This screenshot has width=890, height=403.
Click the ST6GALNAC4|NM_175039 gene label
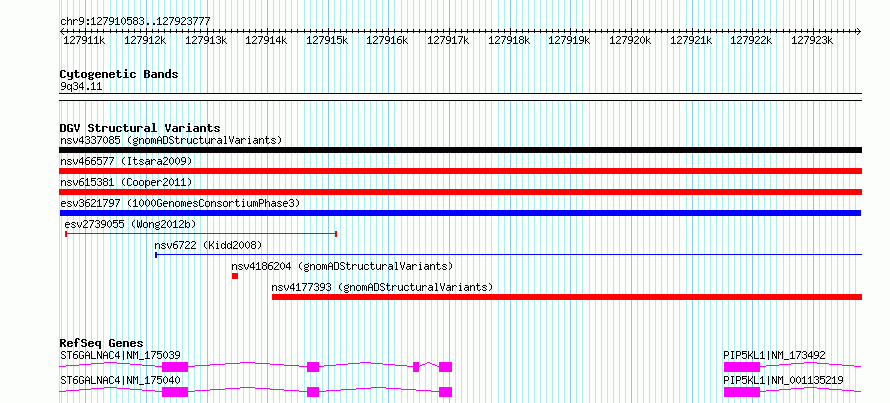point(120,356)
